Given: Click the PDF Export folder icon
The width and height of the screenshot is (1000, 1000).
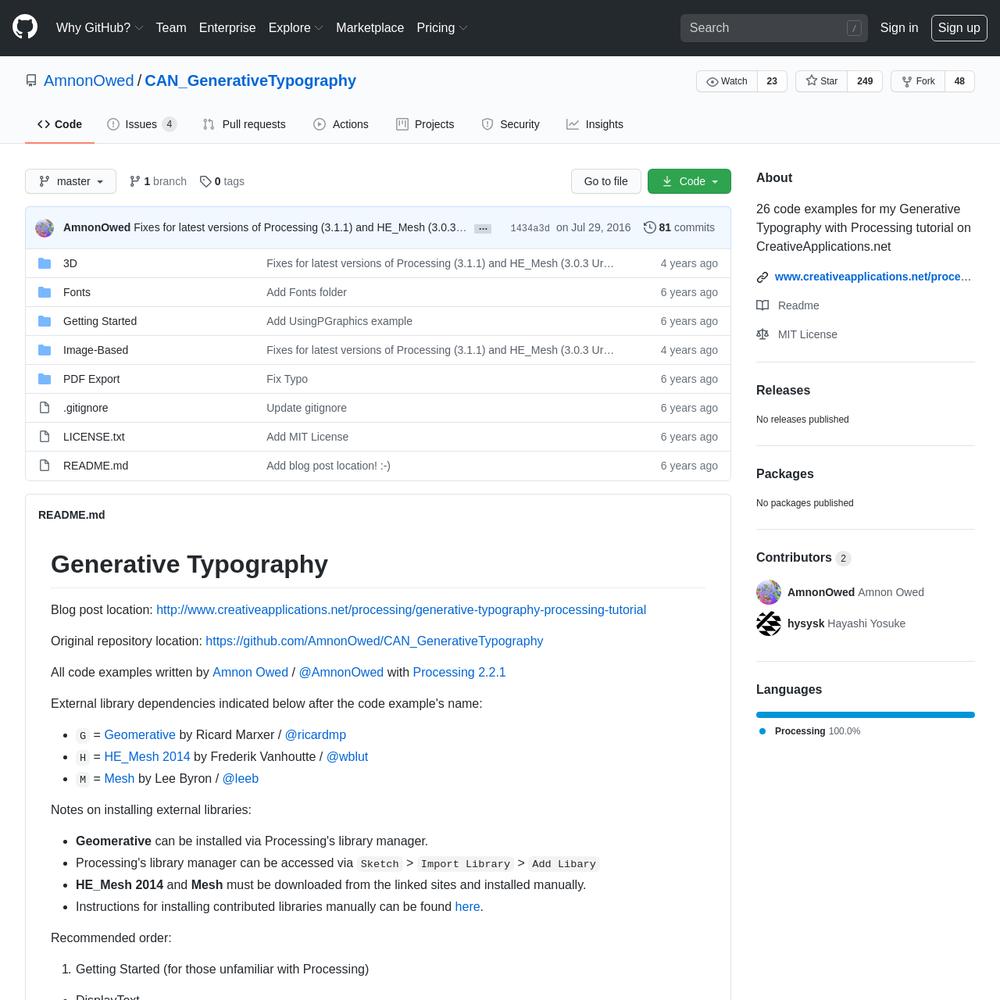Looking at the screenshot, I should 44,379.
